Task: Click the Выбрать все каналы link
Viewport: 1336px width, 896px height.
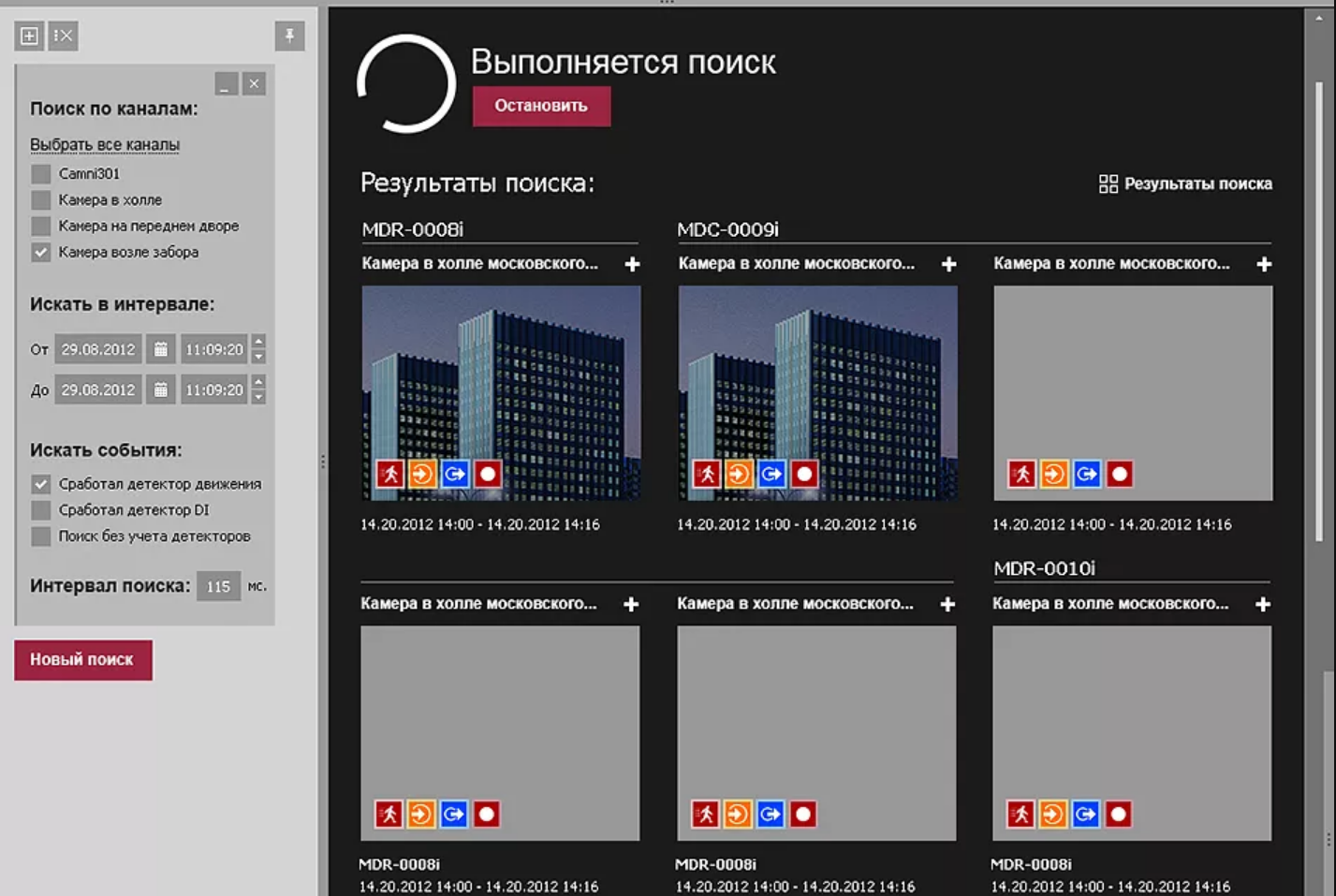Action: (x=105, y=144)
